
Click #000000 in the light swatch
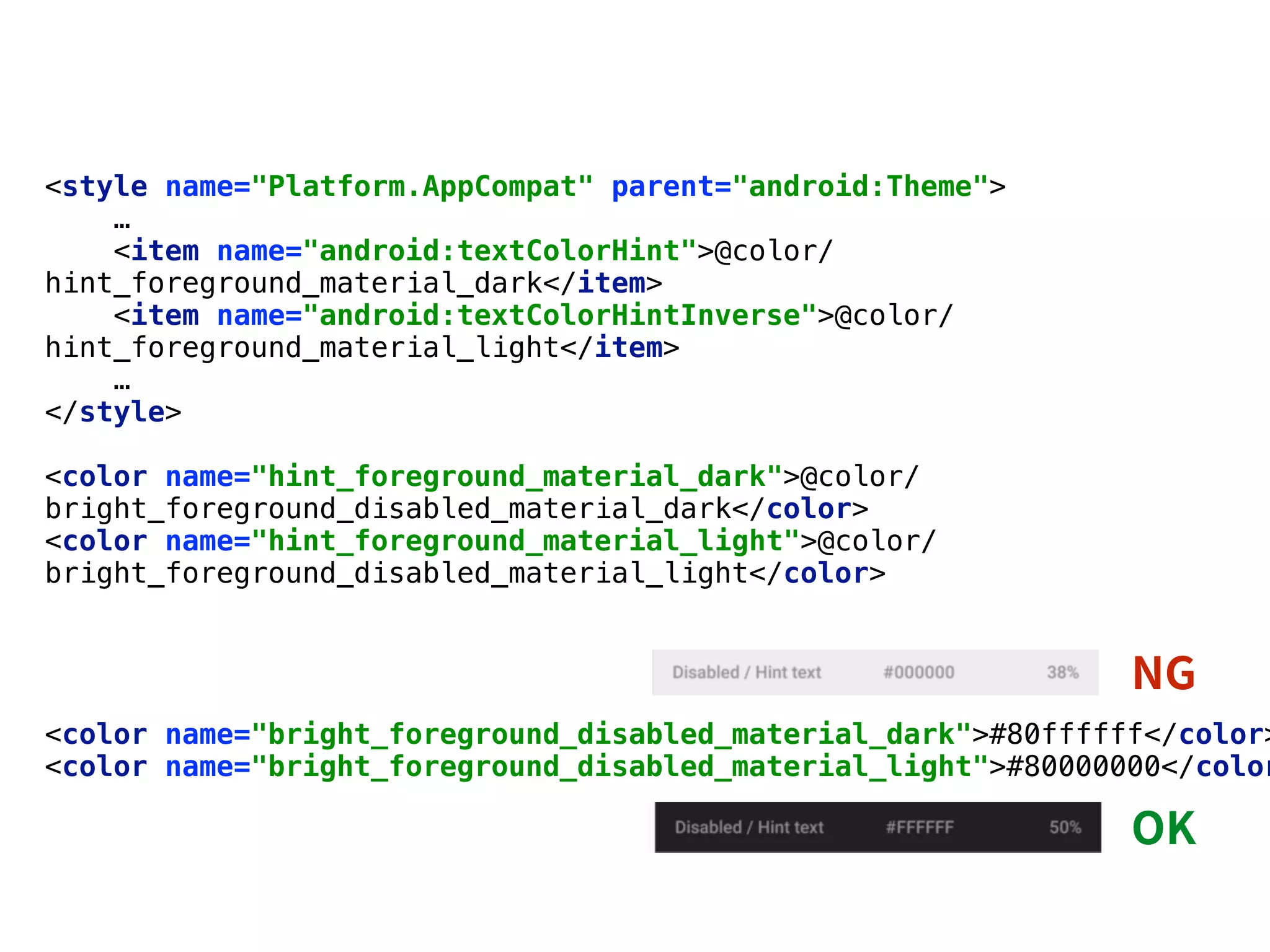918,672
